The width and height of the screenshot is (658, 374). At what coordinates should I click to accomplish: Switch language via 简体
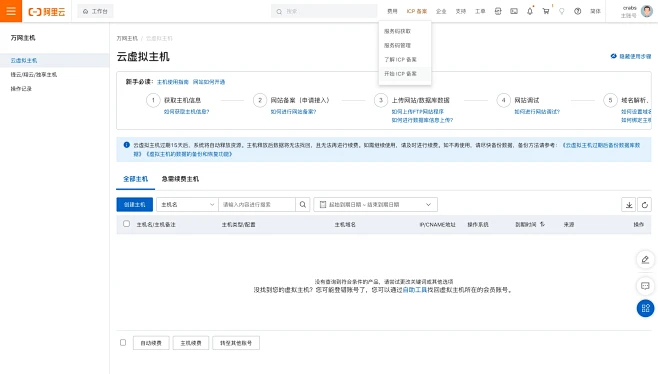point(595,11)
